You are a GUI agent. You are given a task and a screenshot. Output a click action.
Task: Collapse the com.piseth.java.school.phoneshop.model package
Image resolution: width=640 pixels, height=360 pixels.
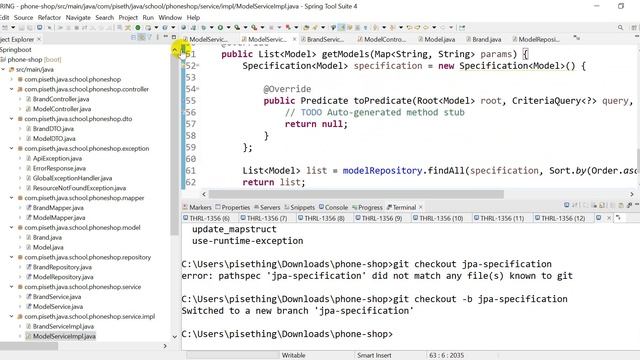point(12,227)
